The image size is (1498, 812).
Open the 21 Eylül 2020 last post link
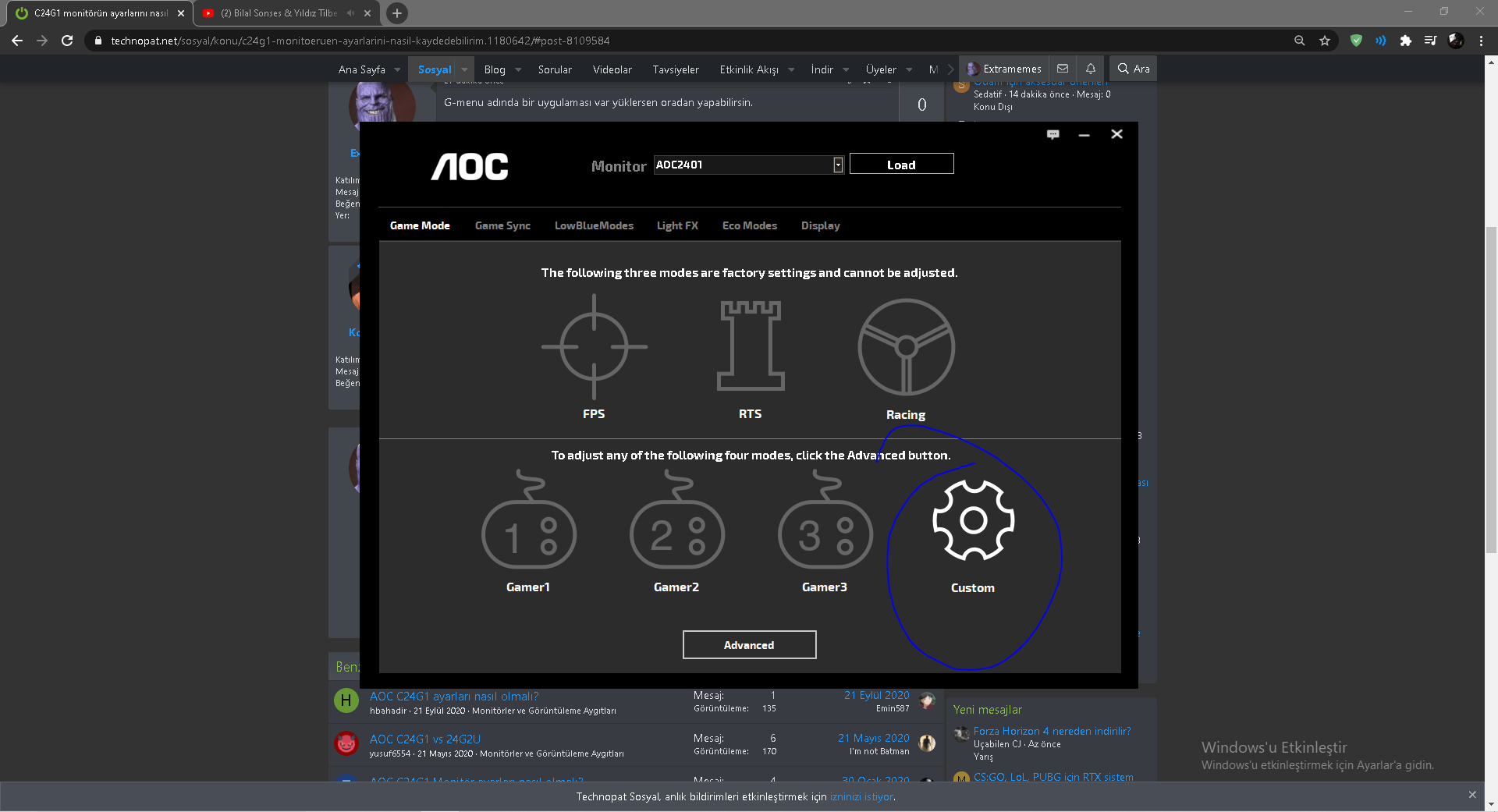click(x=877, y=695)
